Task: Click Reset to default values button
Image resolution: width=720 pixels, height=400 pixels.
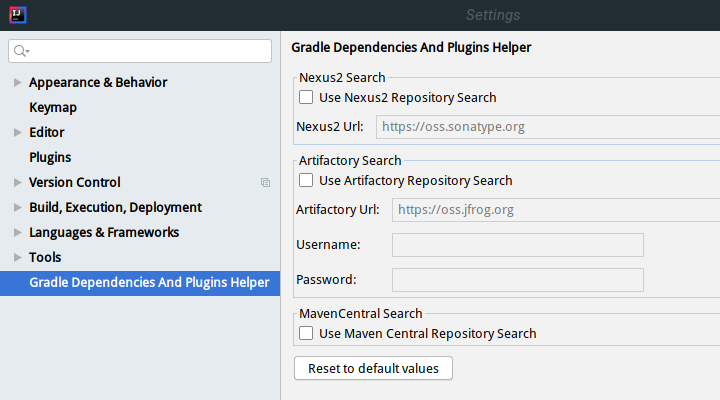Action: (x=373, y=368)
